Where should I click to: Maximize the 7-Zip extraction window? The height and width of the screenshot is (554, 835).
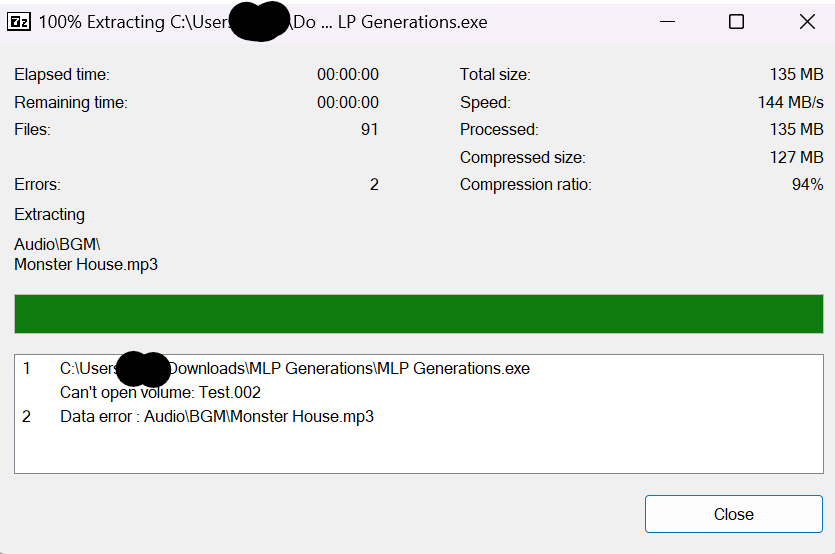(736, 21)
